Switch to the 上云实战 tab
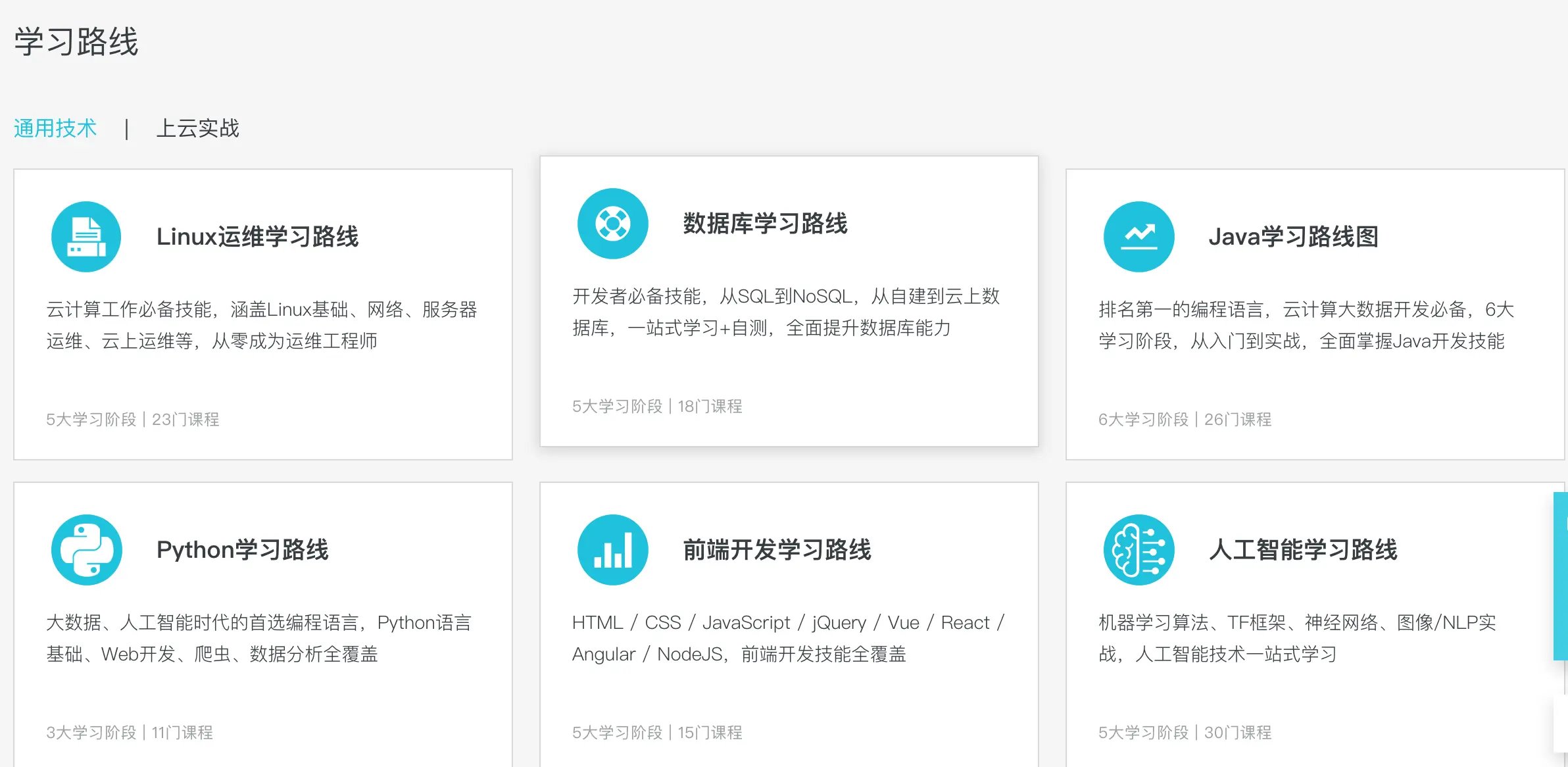The height and width of the screenshot is (767, 1568). click(197, 128)
